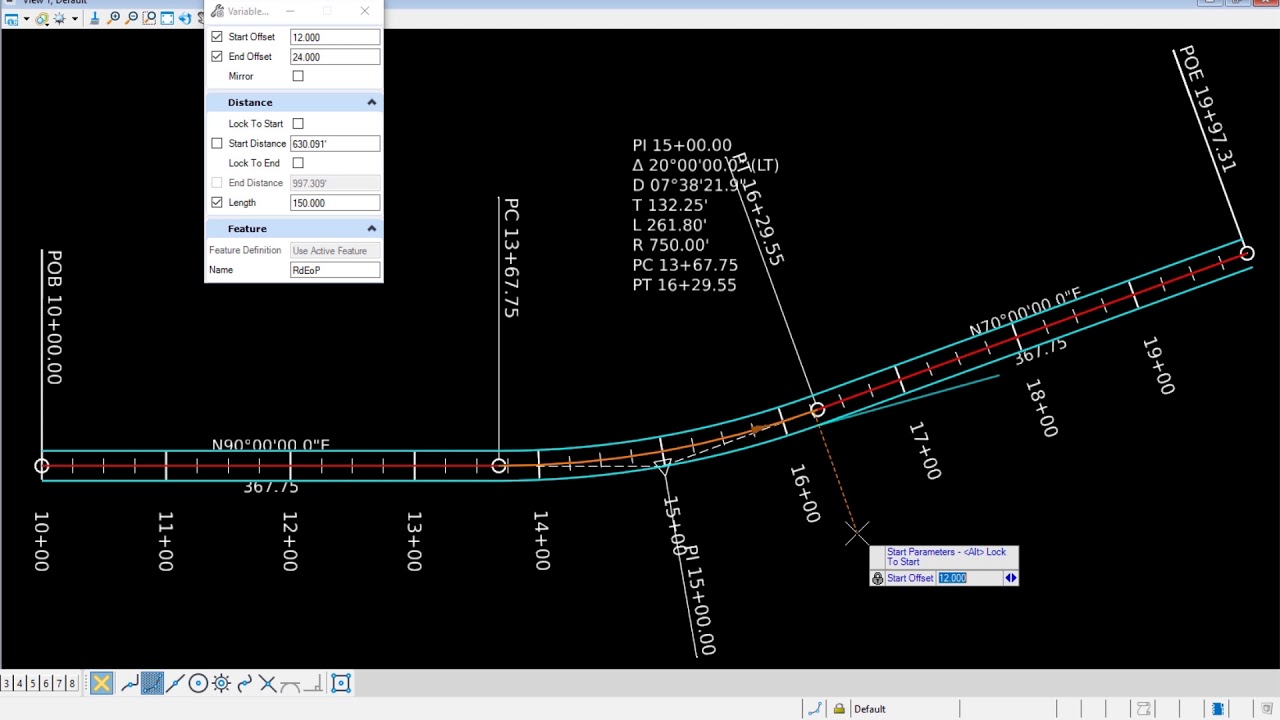Select the Rotate View tool
The width and height of the screenshot is (1280, 720).
tap(185, 19)
